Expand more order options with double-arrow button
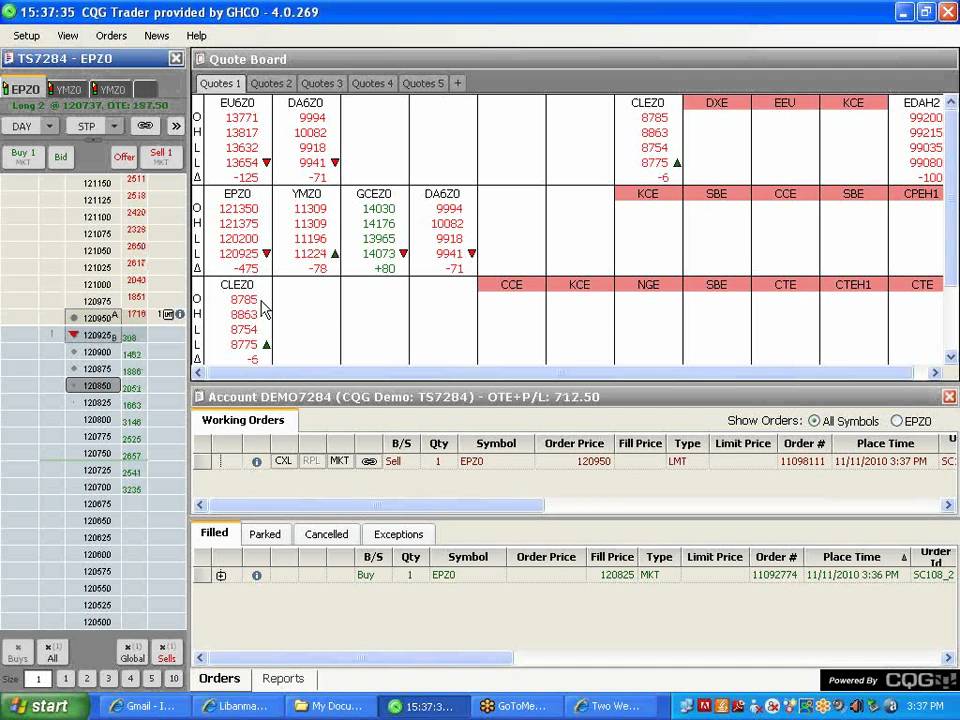This screenshot has width=960, height=720. click(176, 126)
